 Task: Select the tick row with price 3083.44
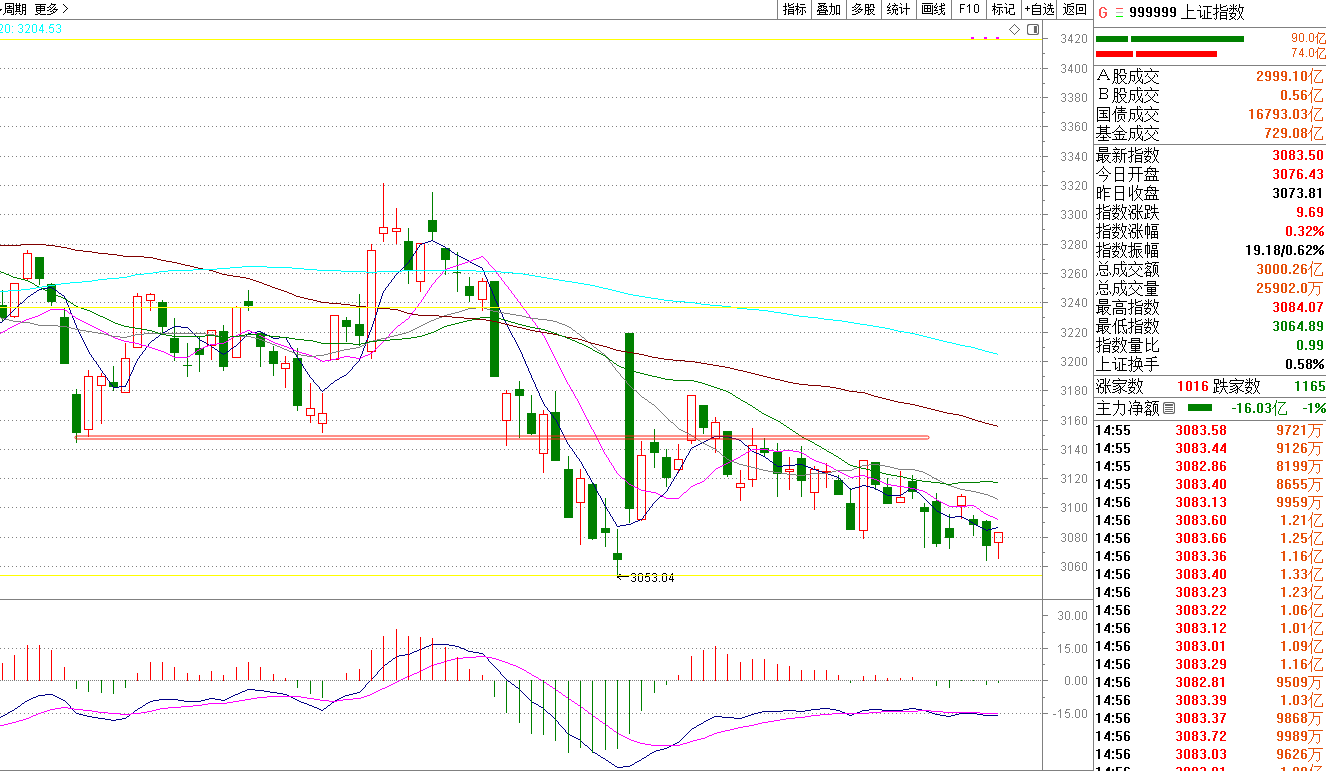click(1210, 448)
